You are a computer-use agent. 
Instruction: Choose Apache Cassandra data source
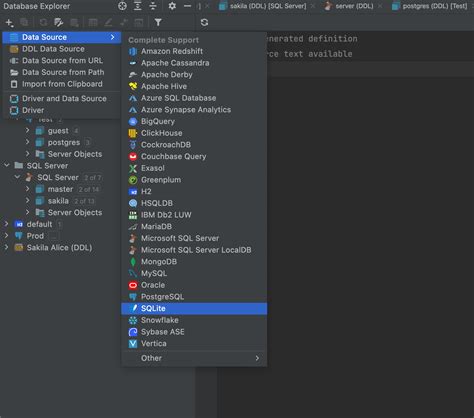pyautogui.click(x=194, y=63)
